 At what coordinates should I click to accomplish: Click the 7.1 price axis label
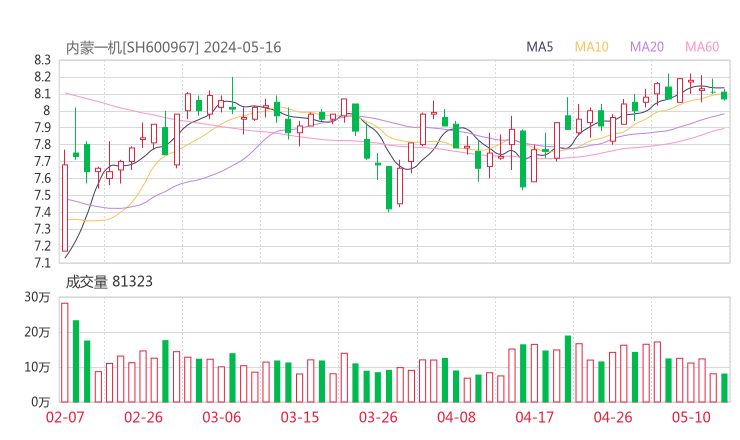[x=42, y=263]
